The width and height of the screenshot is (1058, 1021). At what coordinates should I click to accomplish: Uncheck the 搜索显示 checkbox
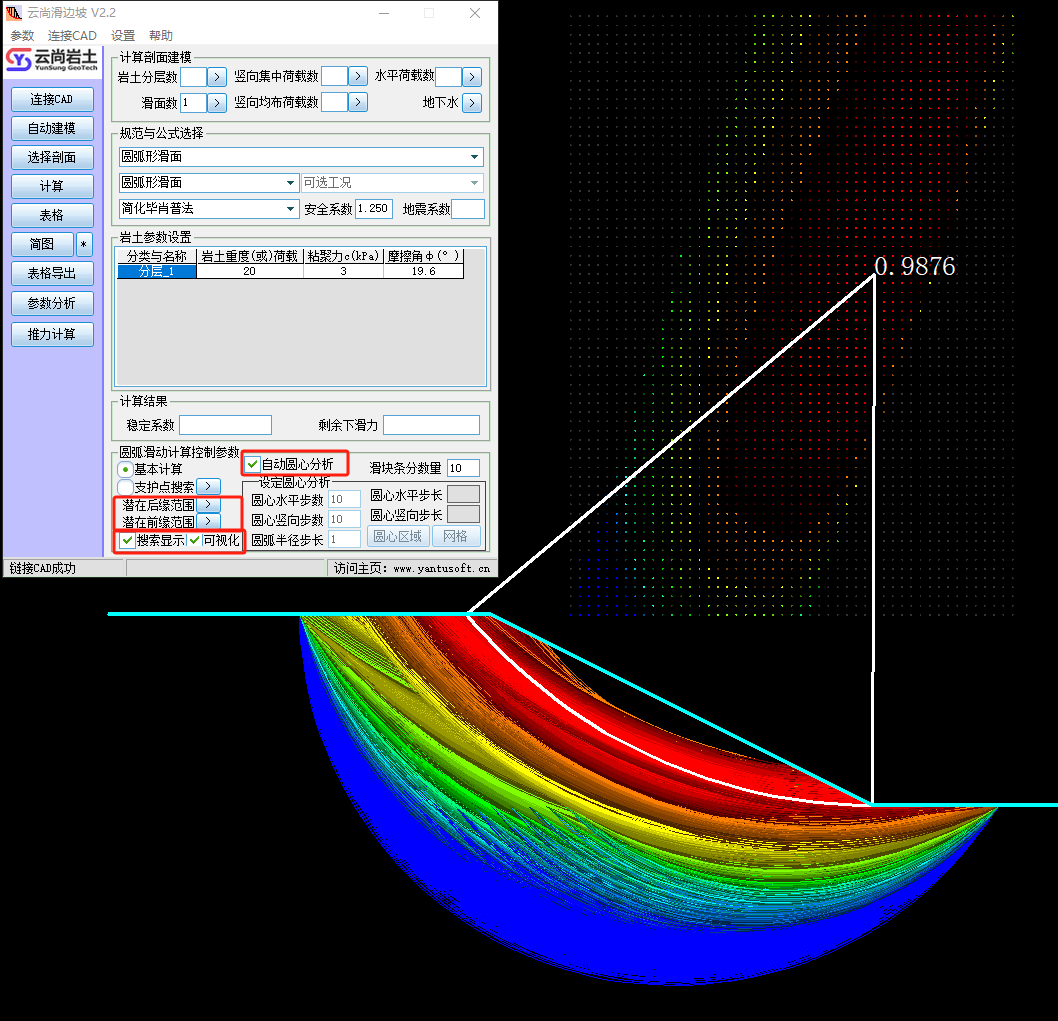pos(128,540)
